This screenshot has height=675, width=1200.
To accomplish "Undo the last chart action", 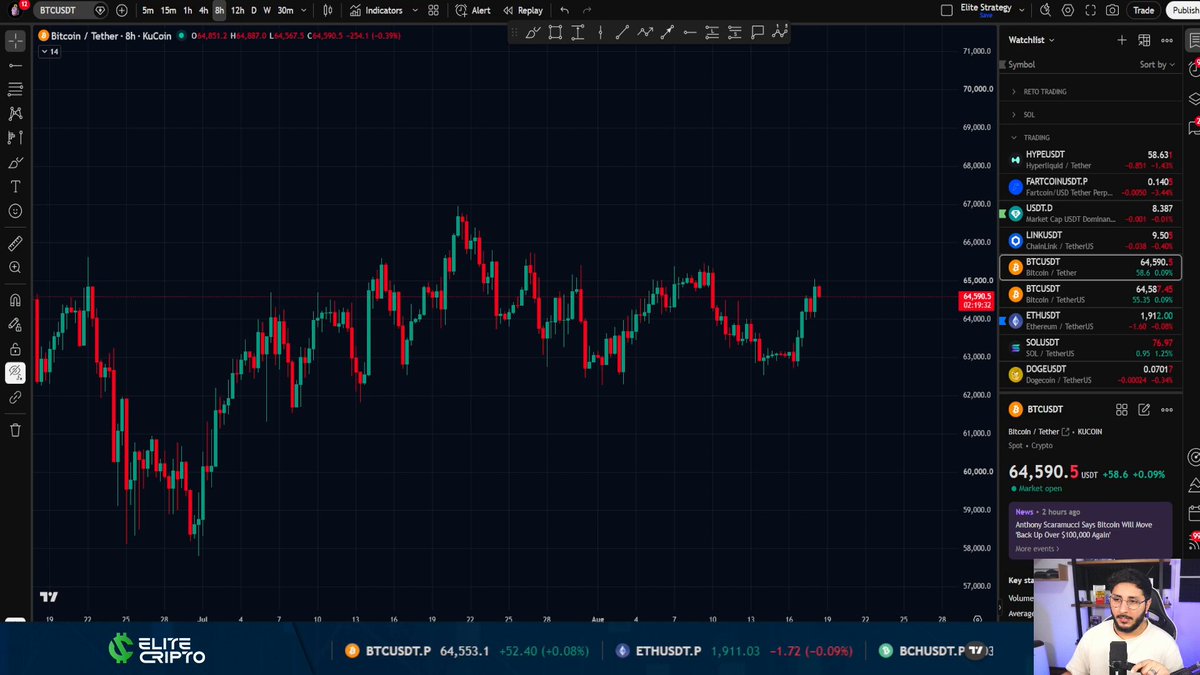I will click(x=565, y=10).
